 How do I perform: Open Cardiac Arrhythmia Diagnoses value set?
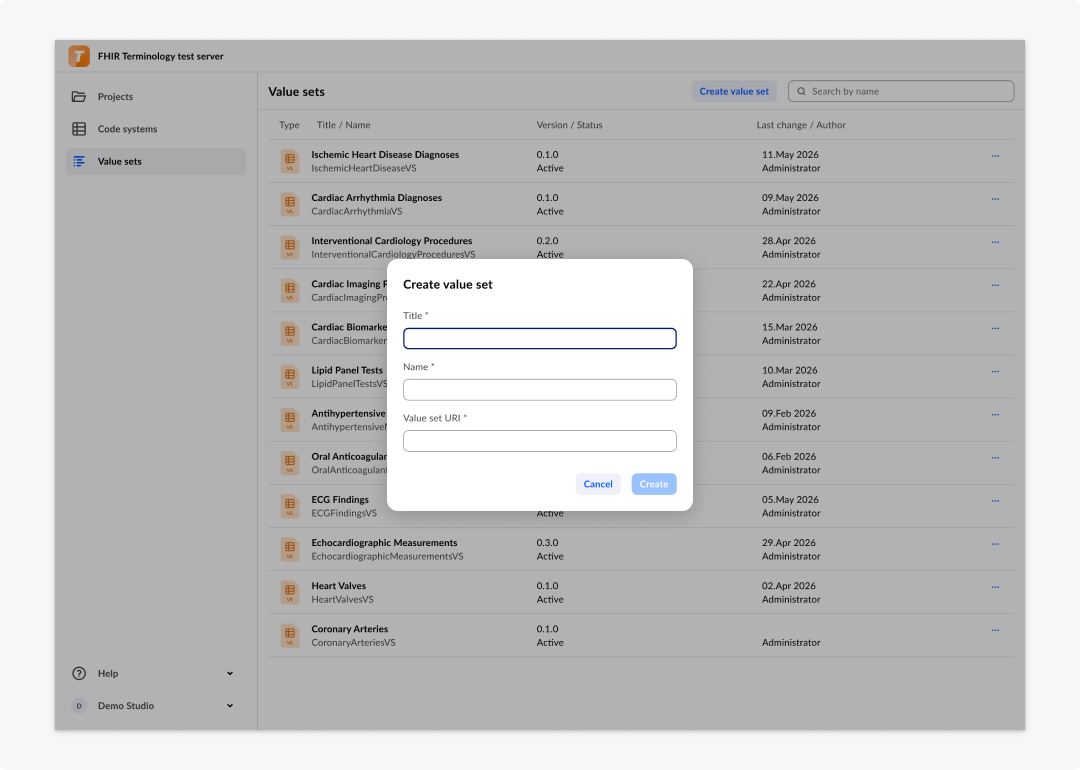377,198
